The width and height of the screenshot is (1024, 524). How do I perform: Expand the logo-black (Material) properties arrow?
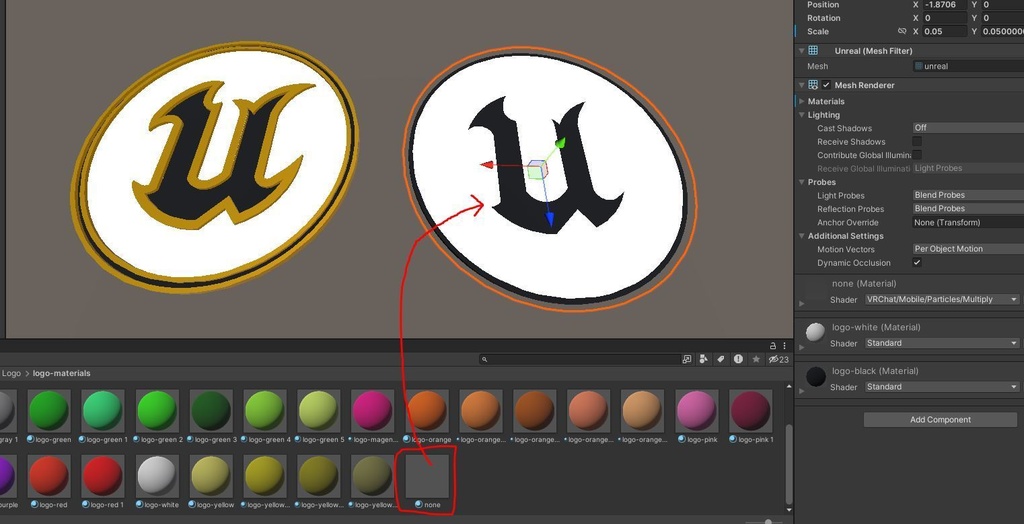(802, 391)
